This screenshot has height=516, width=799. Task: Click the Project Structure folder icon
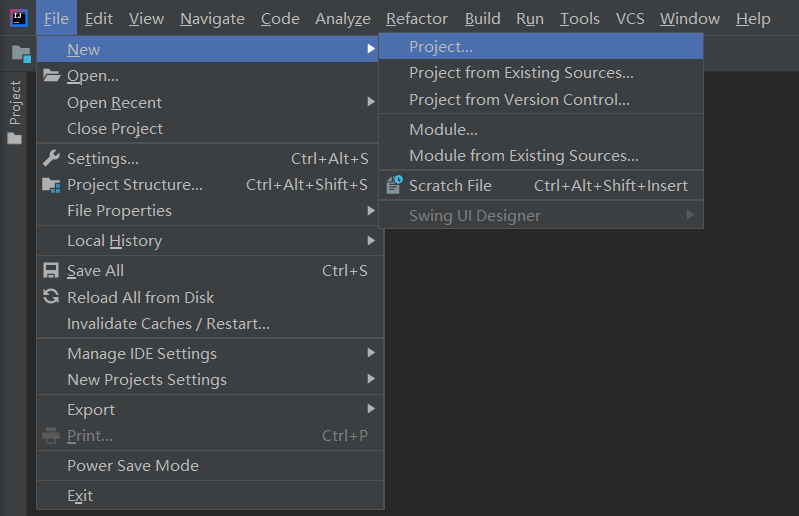(51, 185)
